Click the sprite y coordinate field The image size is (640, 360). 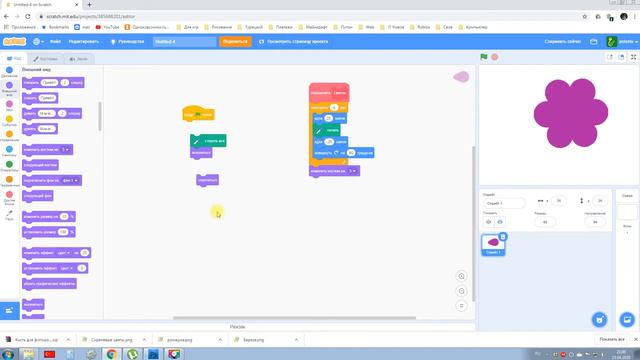tap(600, 200)
